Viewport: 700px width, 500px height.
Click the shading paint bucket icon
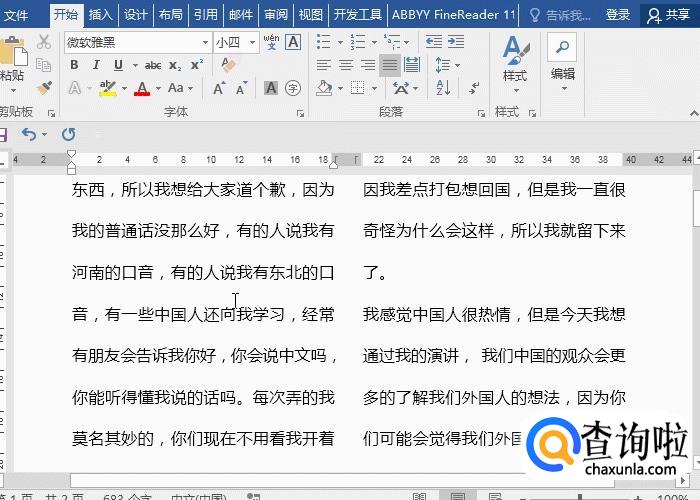324,88
